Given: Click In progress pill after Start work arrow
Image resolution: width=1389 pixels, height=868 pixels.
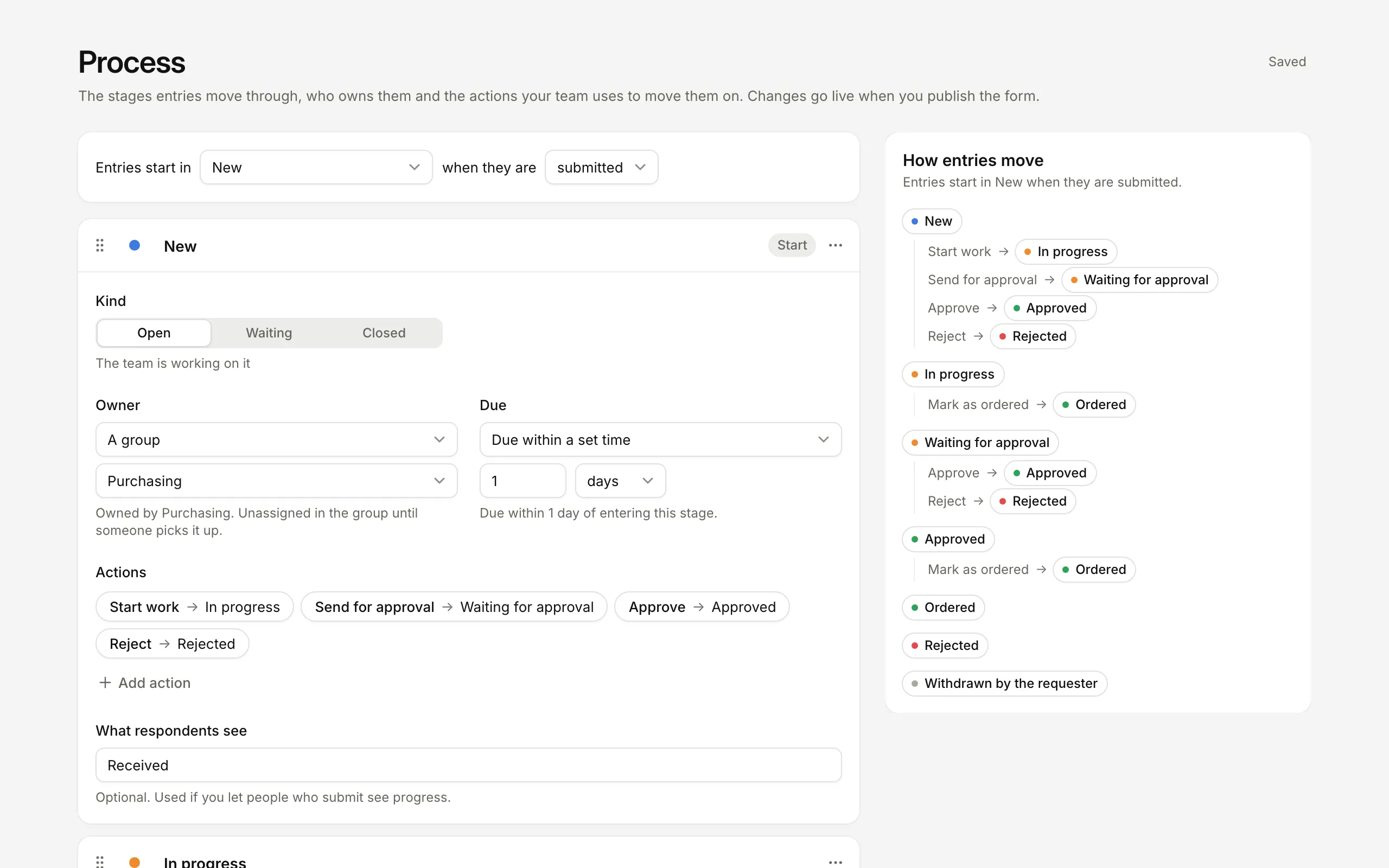Looking at the screenshot, I should click(x=1066, y=251).
